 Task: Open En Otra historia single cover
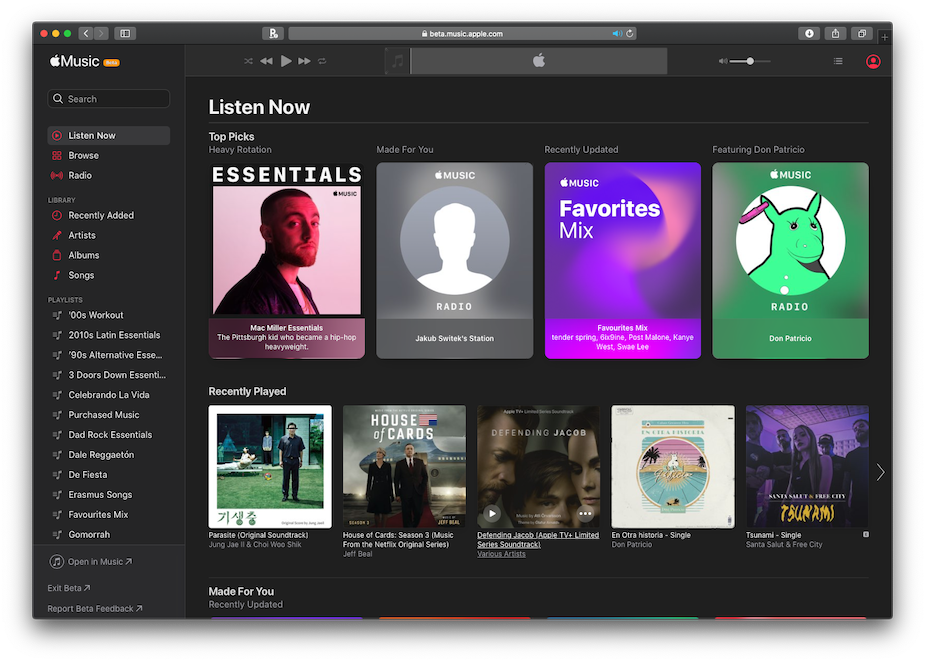tap(673, 467)
